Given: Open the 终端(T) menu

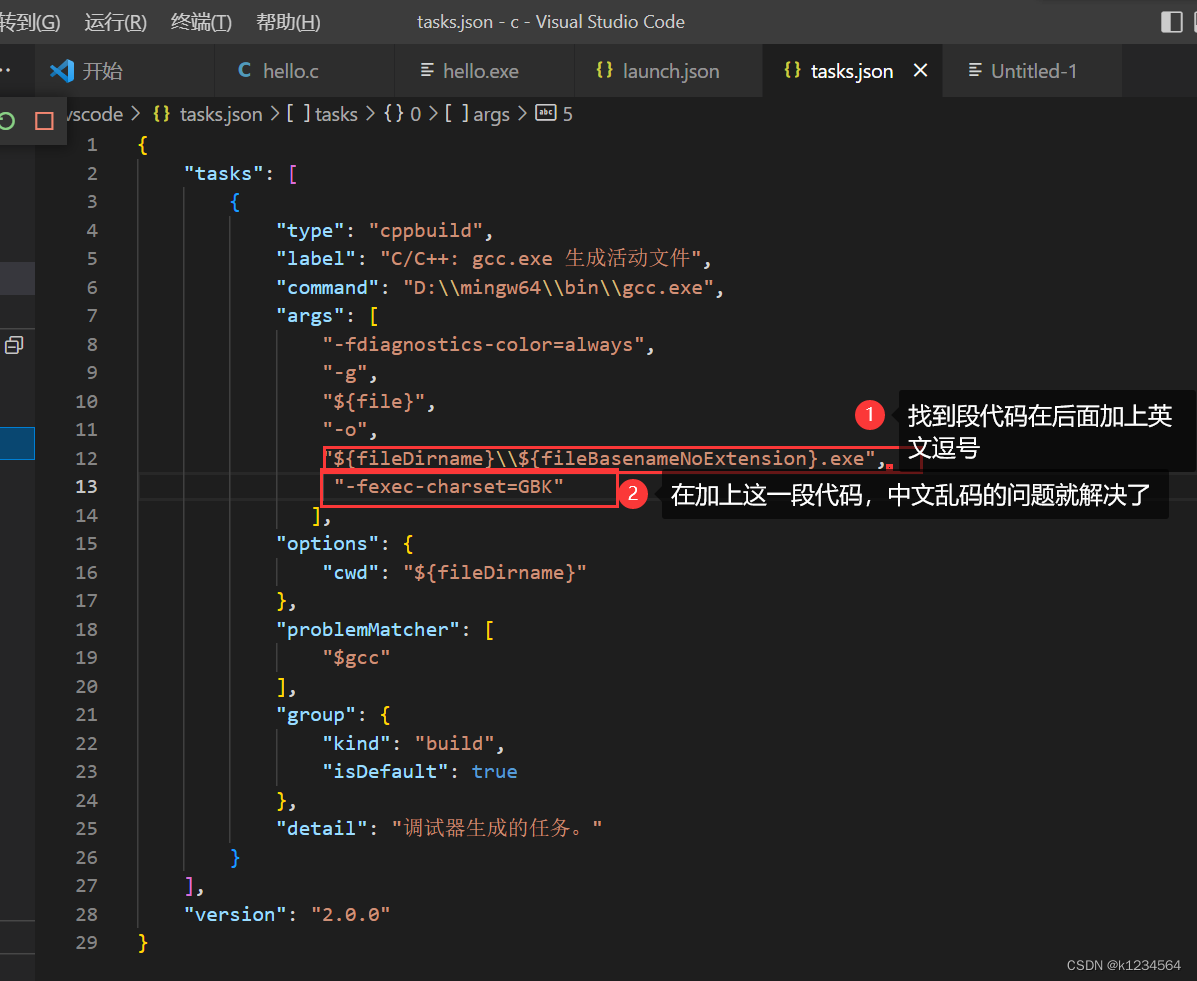Looking at the screenshot, I should [x=201, y=22].
